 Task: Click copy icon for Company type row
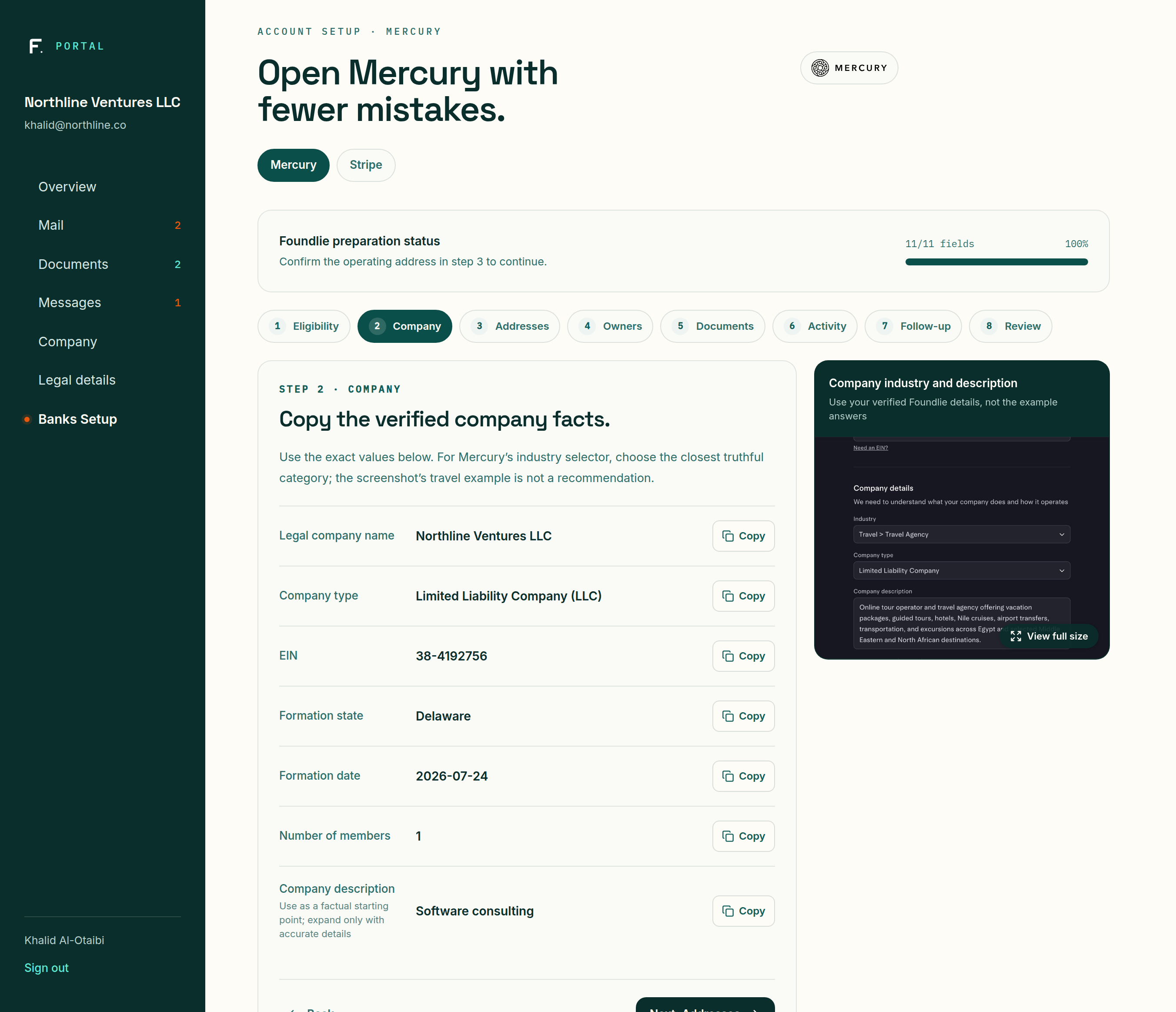(x=728, y=596)
